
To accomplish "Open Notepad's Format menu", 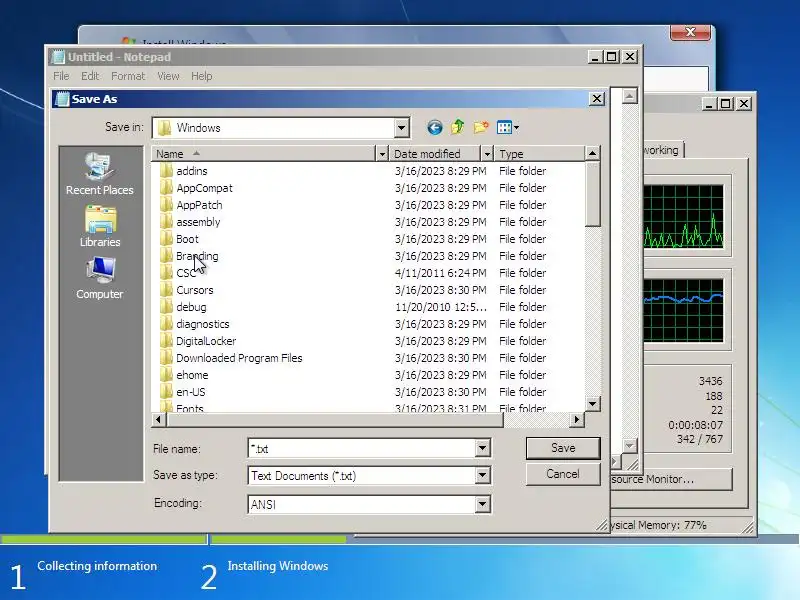I will pos(128,76).
